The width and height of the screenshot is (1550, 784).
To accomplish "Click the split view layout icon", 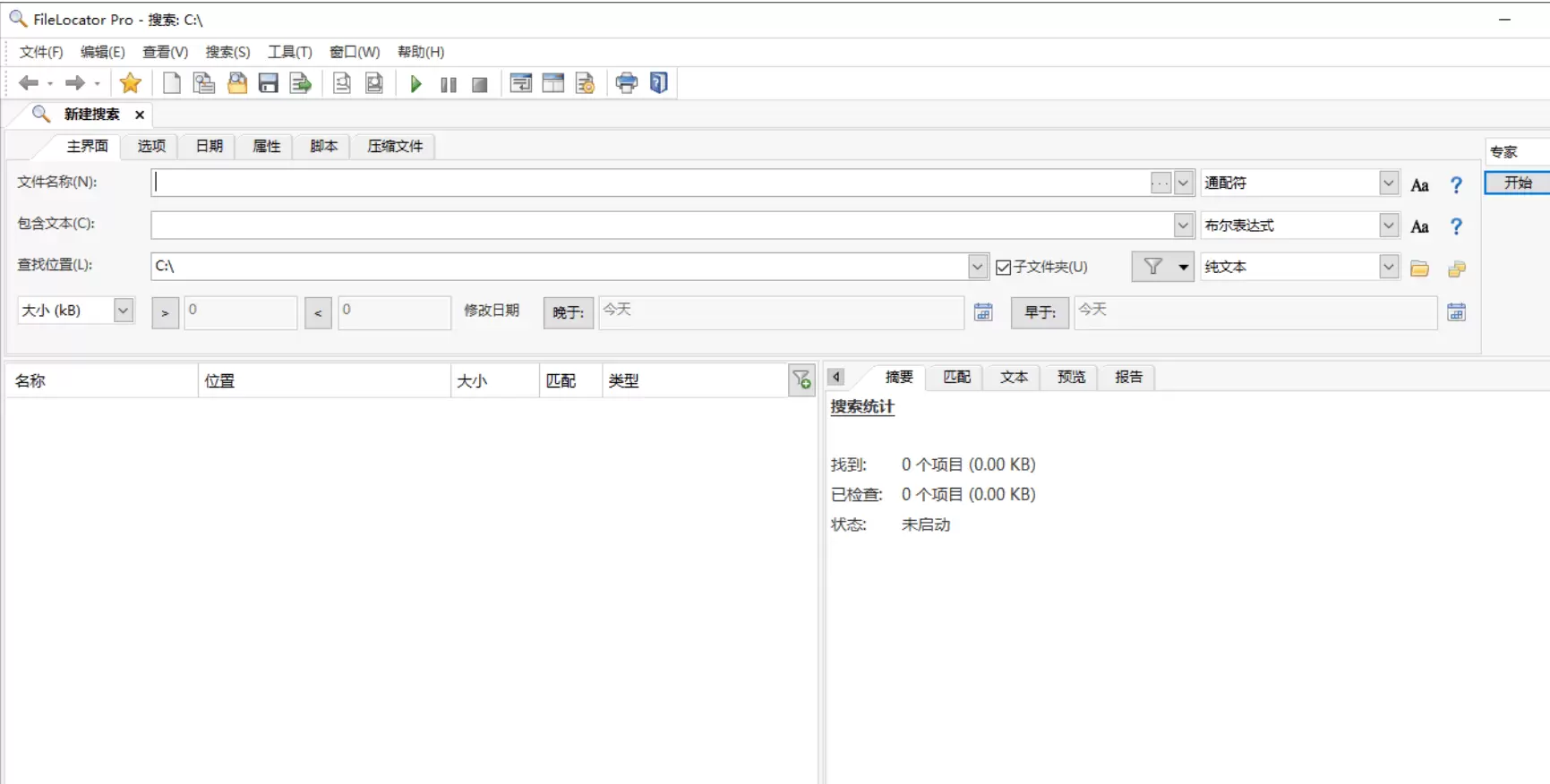I will (553, 83).
